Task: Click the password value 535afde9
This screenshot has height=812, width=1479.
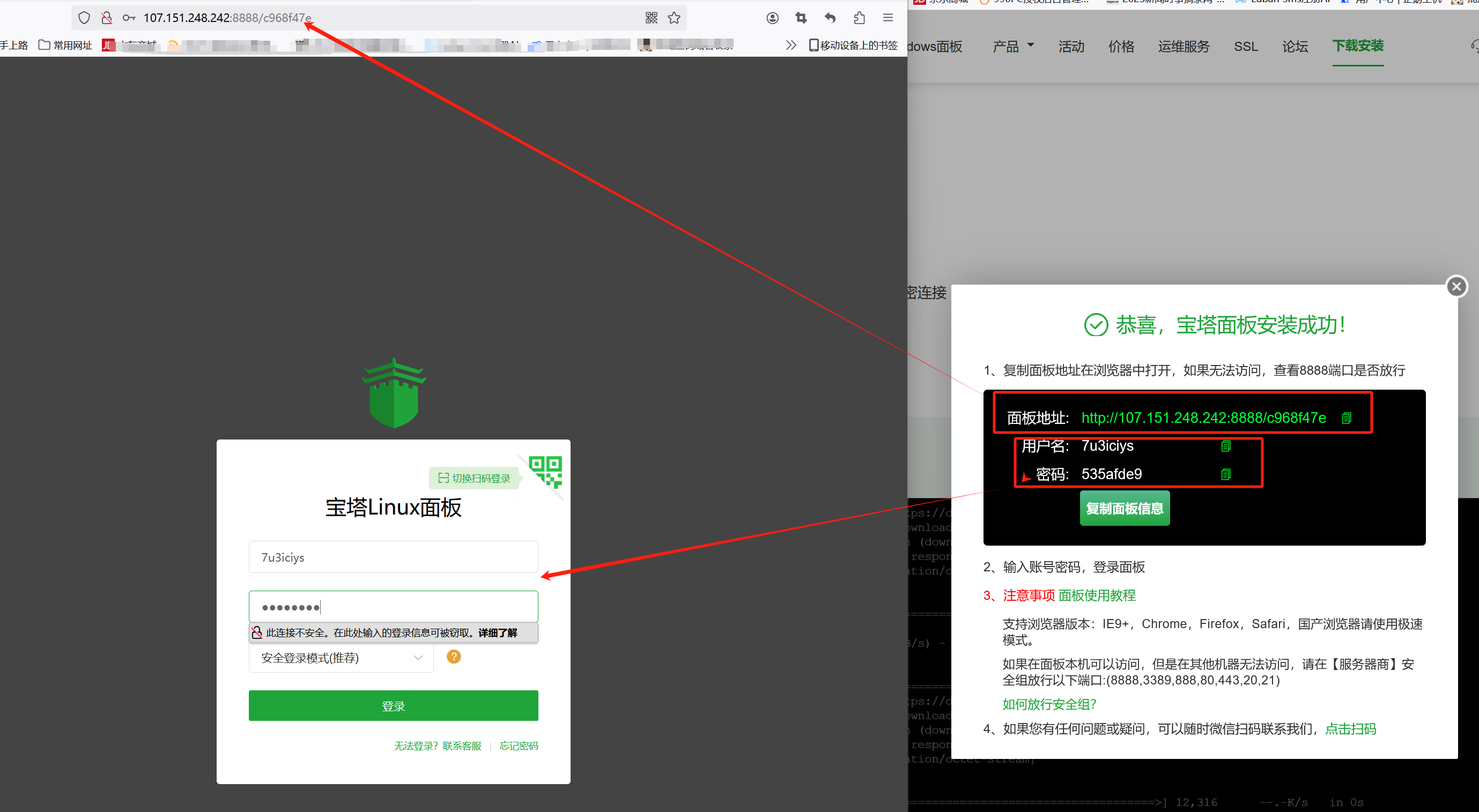Action: [x=1112, y=474]
